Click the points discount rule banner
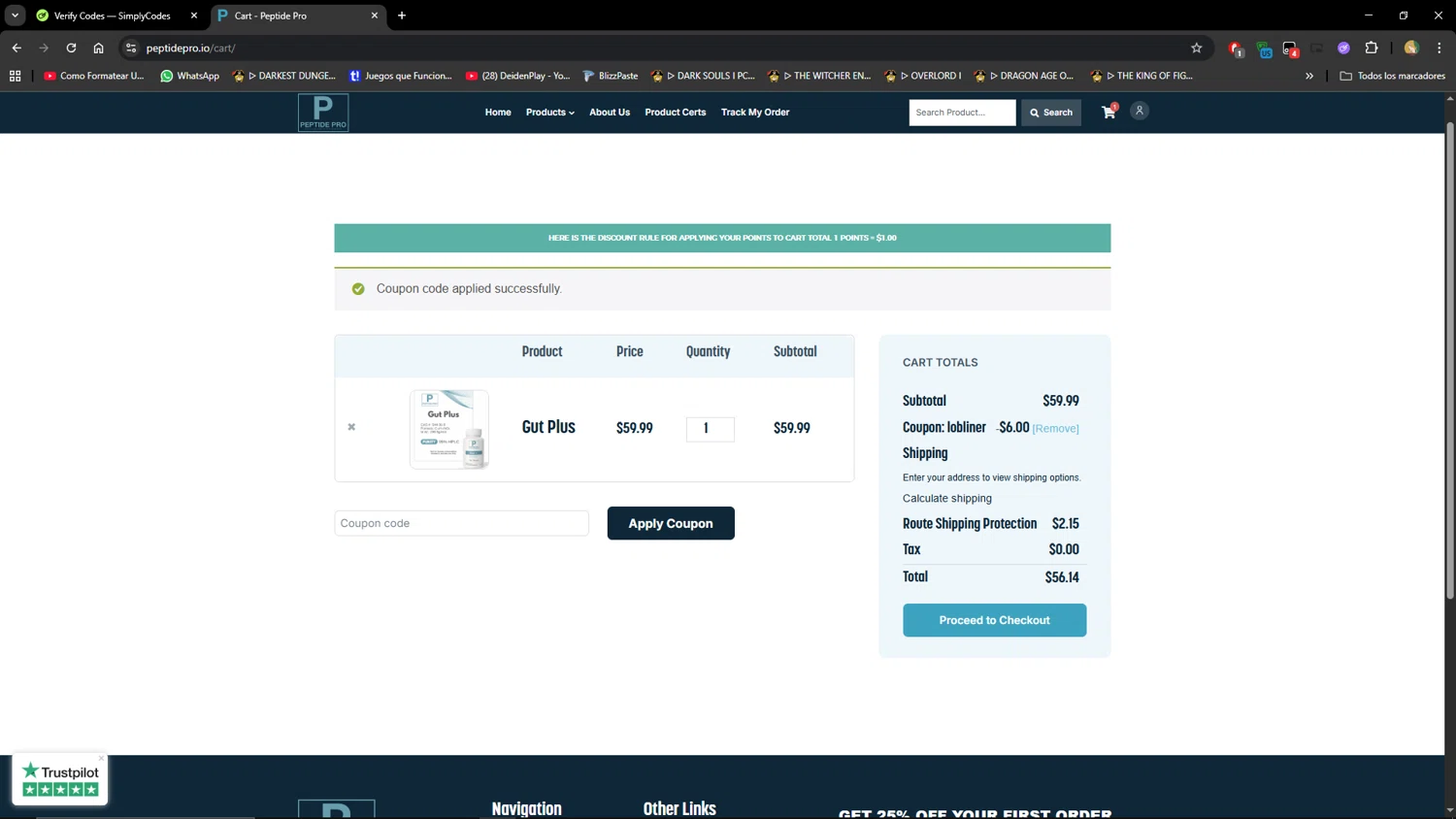The width and height of the screenshot is (1456, 819). coord(722,238)
